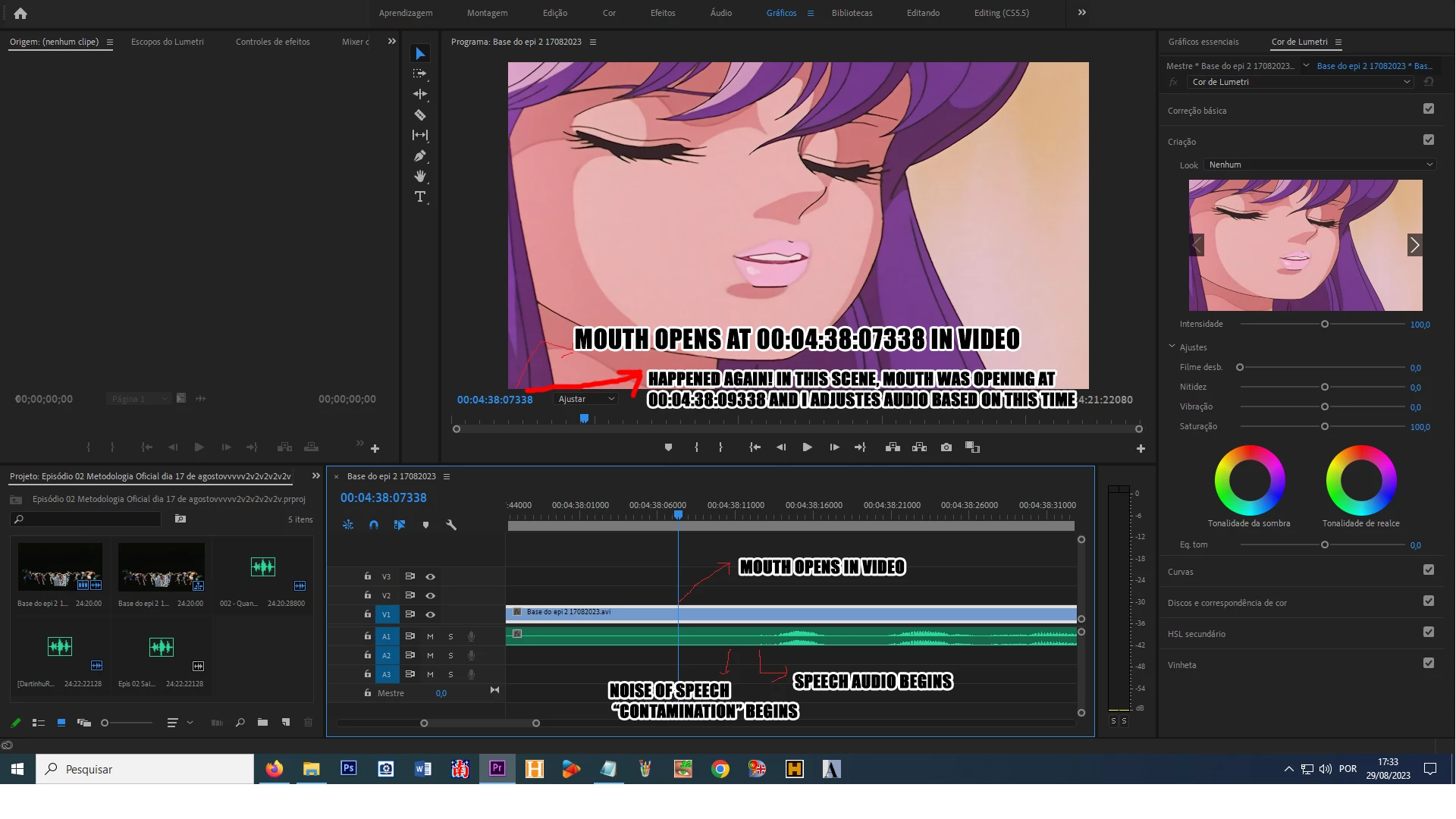Uncheck the Correção básica checkbox
Screen dimensions: 1456x819
[1429, 109]
